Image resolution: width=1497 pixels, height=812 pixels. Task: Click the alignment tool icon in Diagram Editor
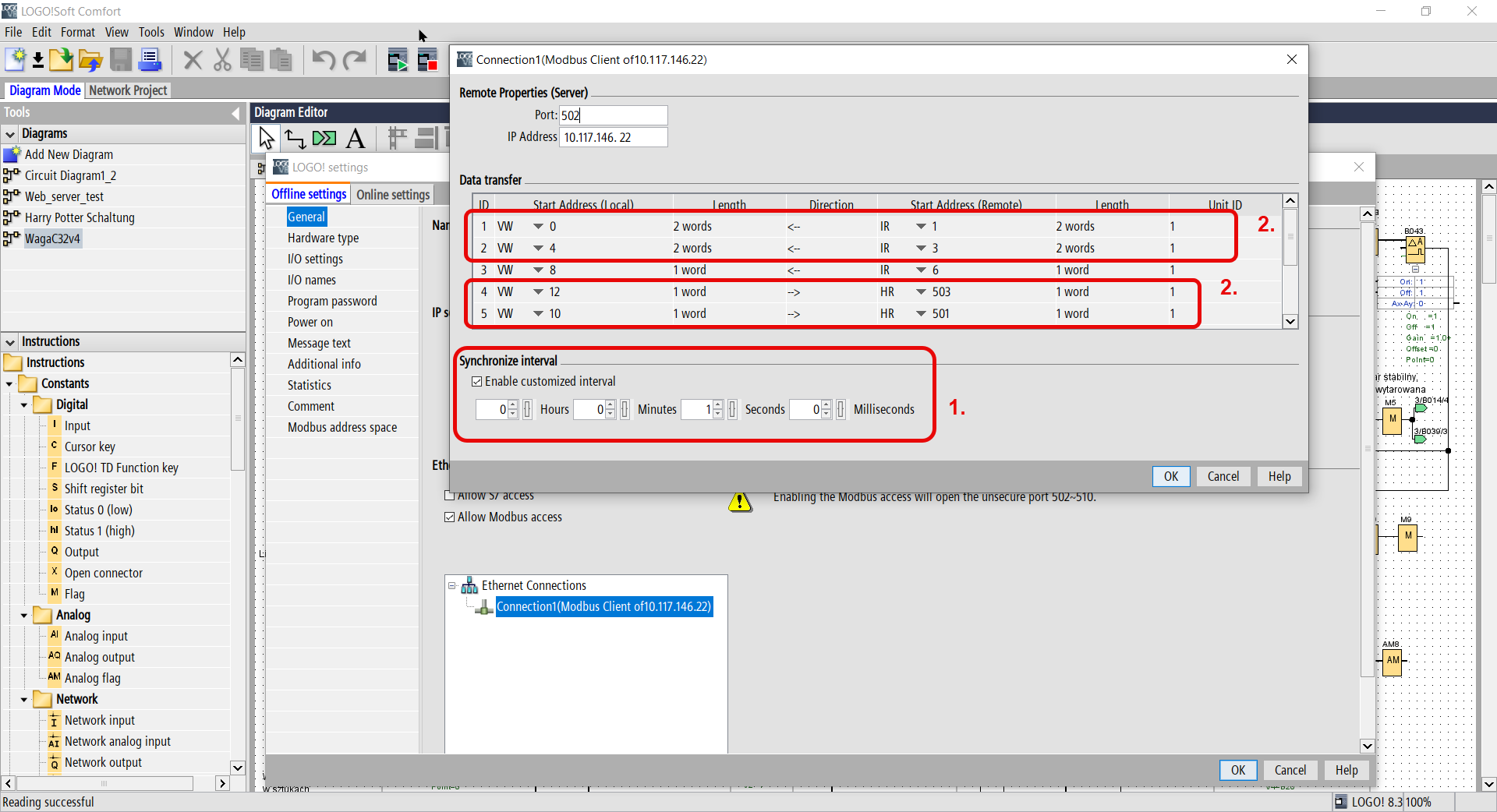[398, 139]
